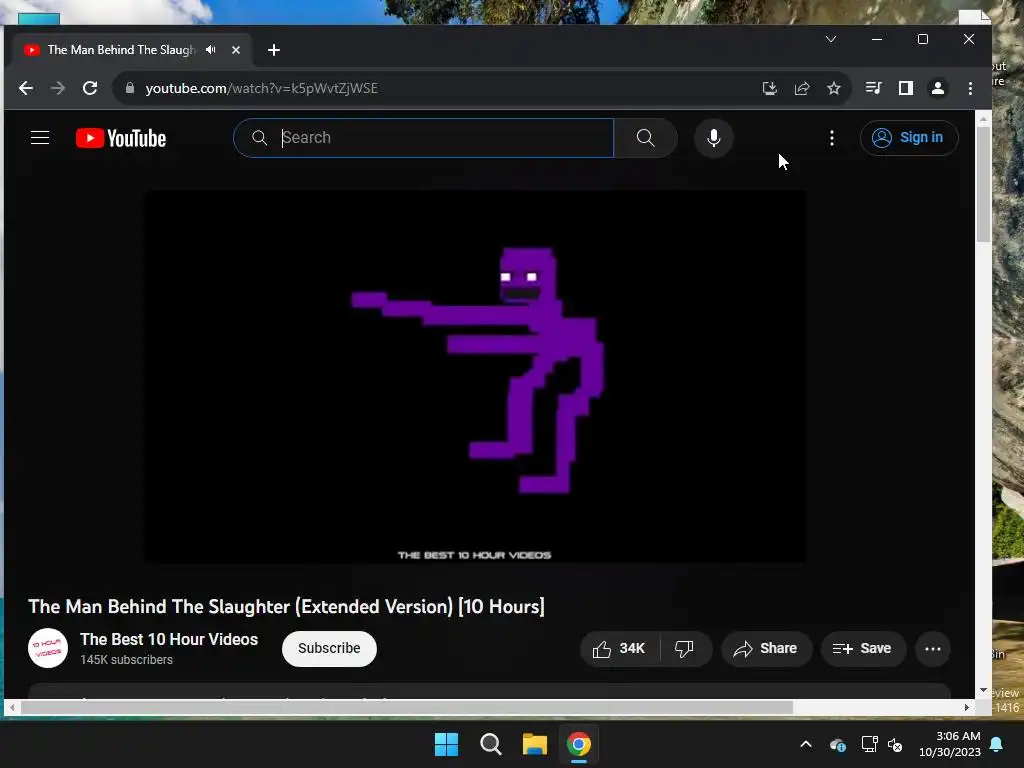Open Chrome three-dot menu
This screenshot has height=768, width=1024.
(x=970, y=88)
